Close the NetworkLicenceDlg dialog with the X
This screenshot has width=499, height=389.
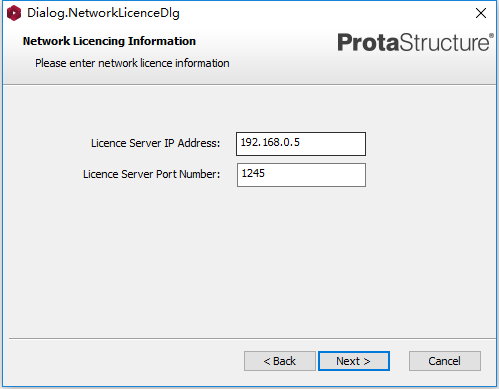[x=481, y=13]
